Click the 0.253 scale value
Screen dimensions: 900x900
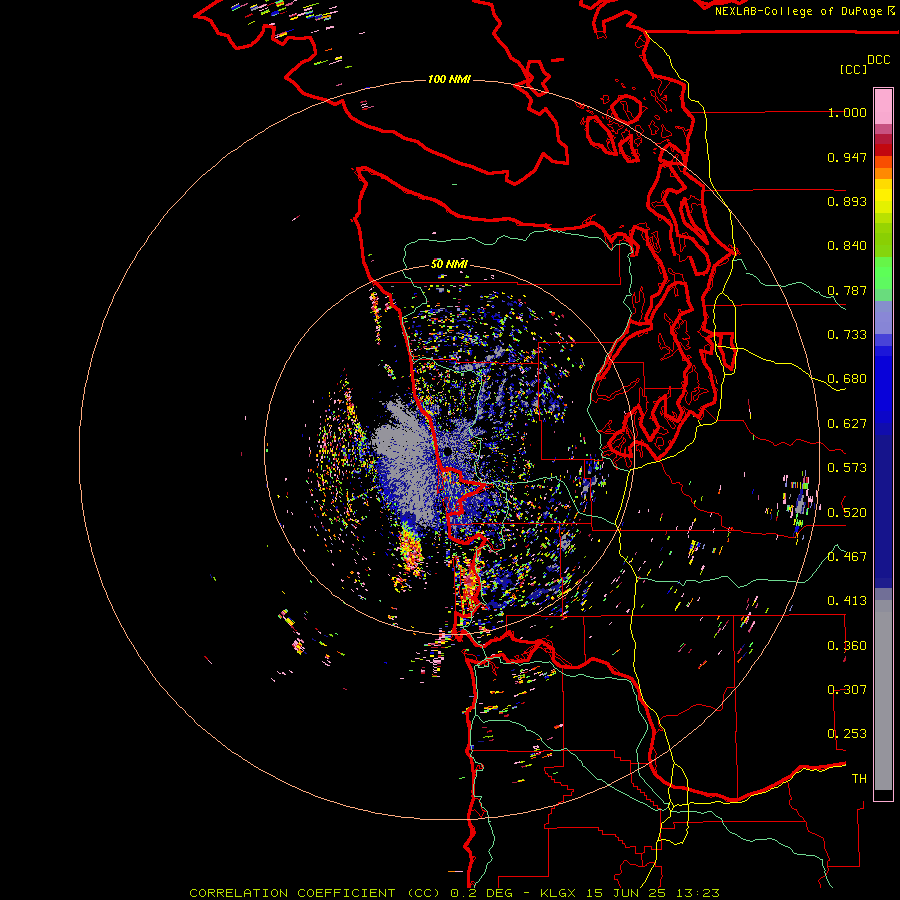tap(847, 734)
